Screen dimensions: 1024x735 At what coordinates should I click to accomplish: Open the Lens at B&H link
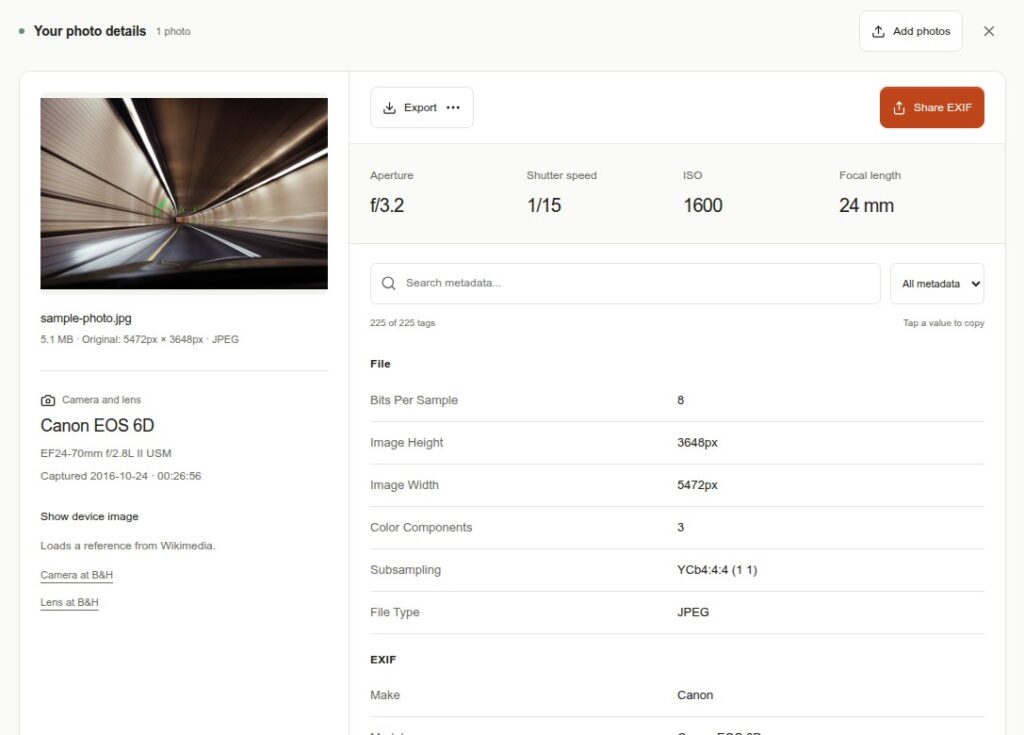click(69, 602)
